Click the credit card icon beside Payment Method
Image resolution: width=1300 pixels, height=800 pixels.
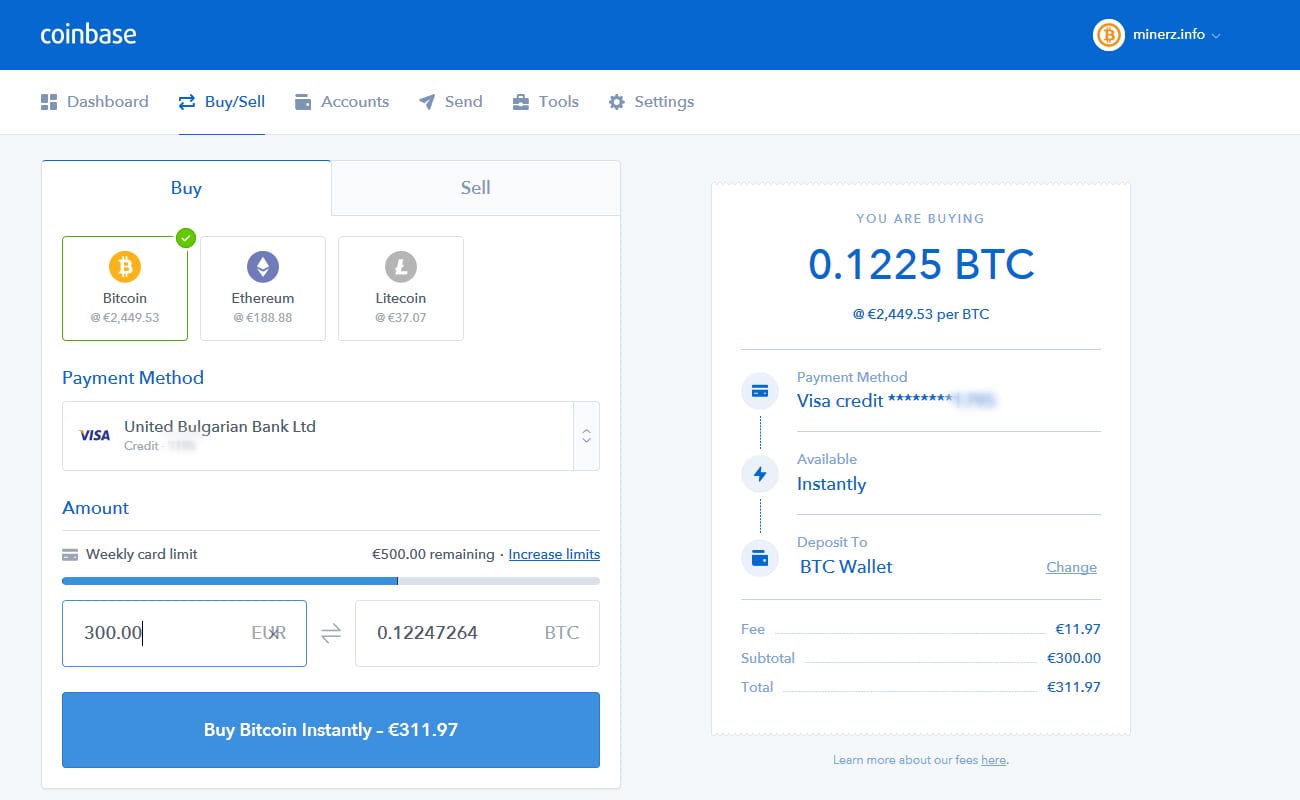760,391
